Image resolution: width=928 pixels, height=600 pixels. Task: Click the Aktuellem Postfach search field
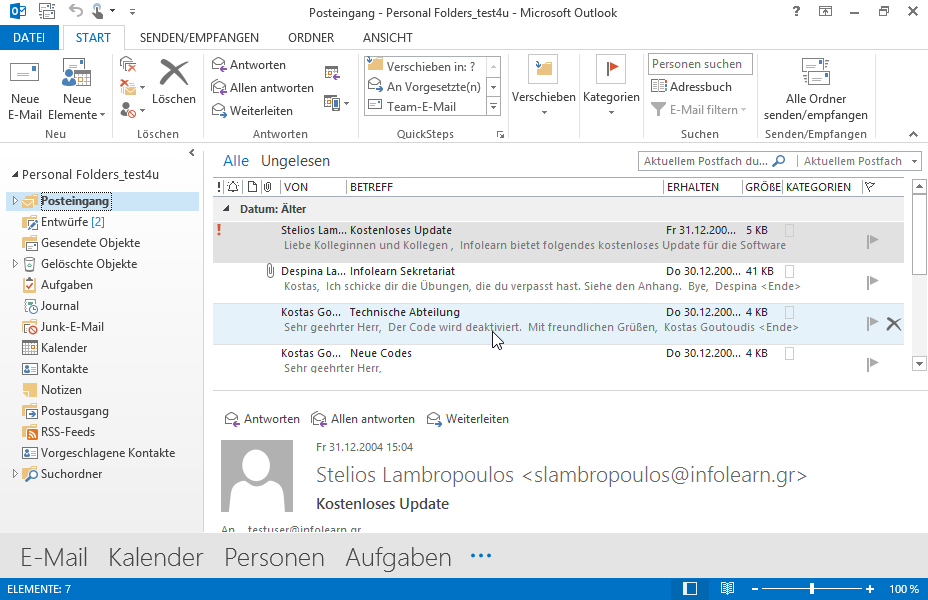(714, 161)
